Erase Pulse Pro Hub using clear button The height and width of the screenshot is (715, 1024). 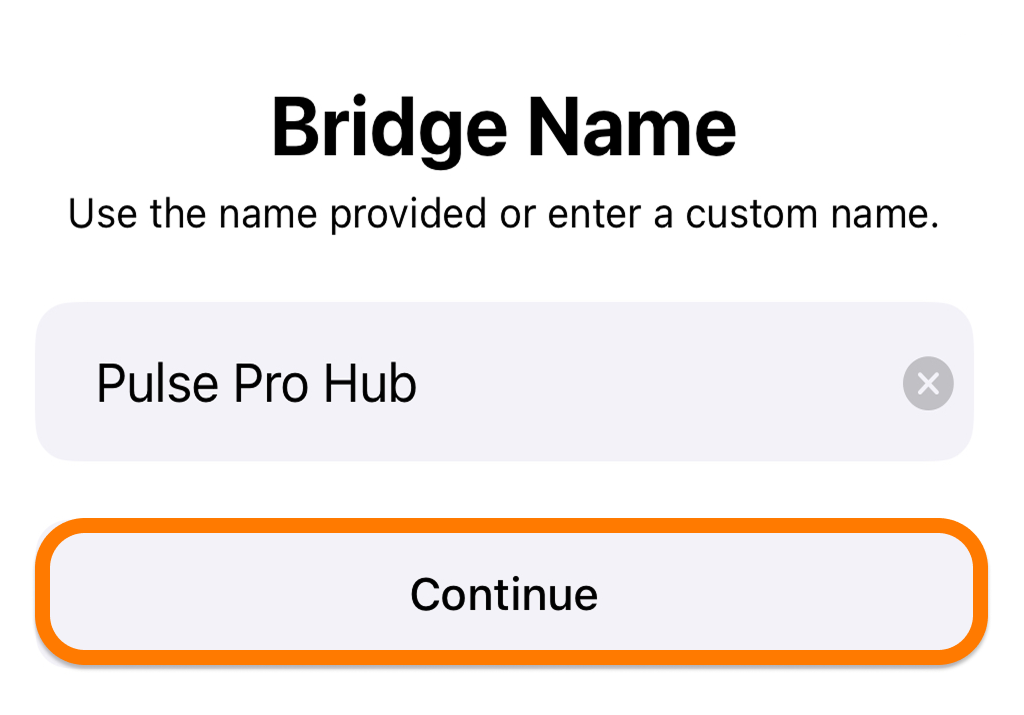[928, 383]
